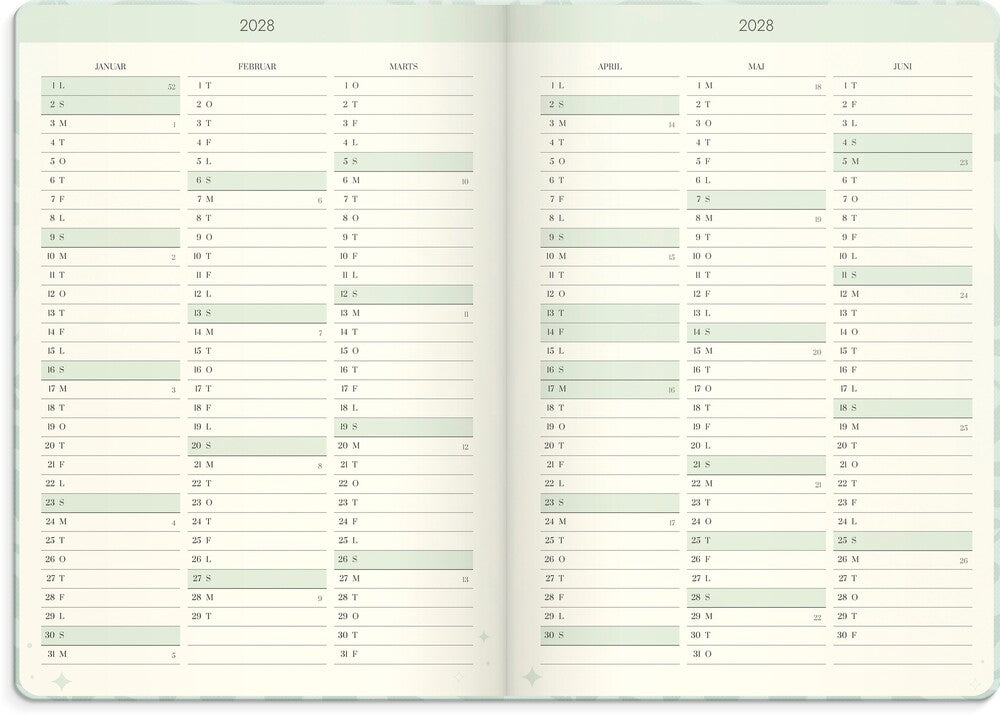1000x716 pixels.
Task: Click the '31 M' row in Januar
Action: pyautogui.click(x=110, y=655)
